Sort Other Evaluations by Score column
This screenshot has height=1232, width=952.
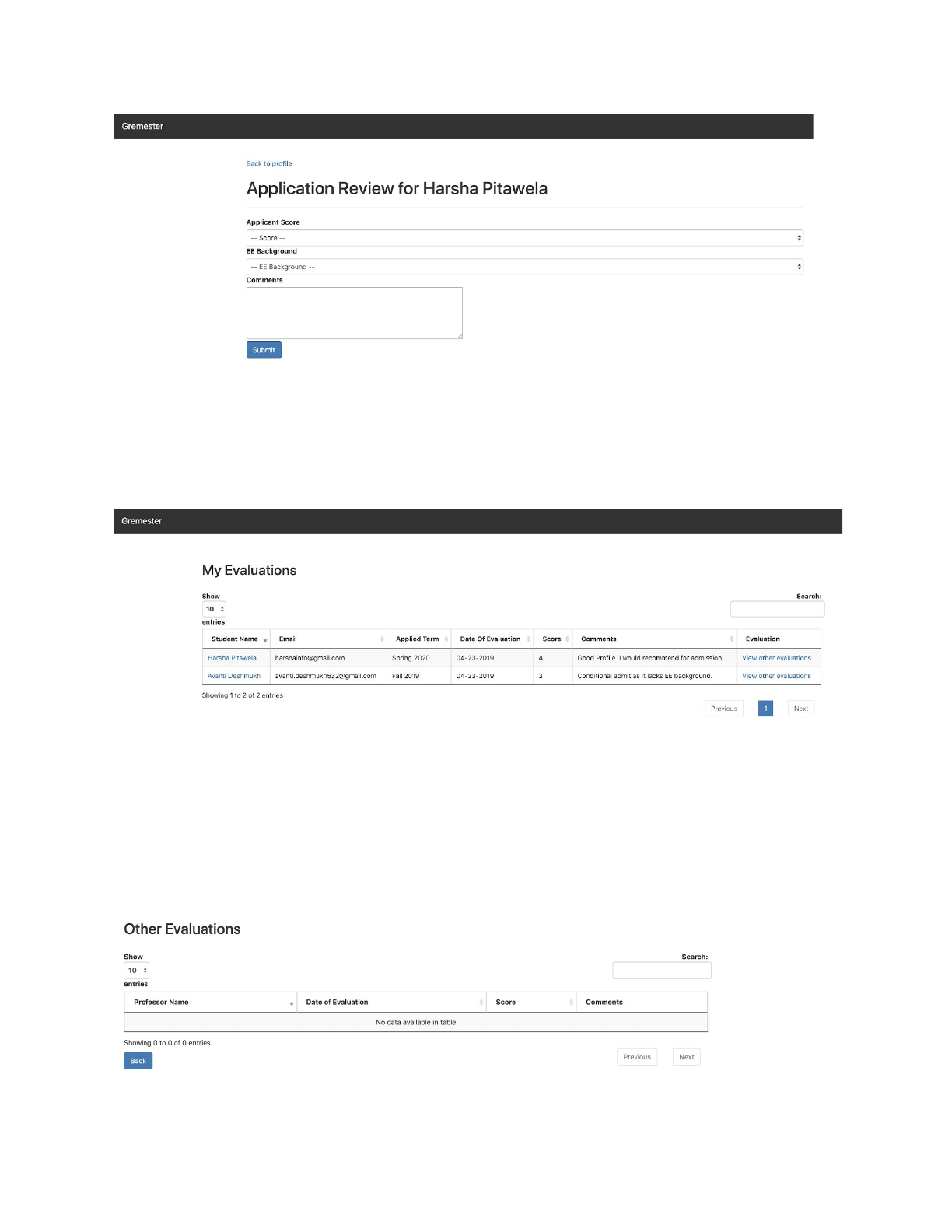pyautogui.click(x=531, y=1003)
